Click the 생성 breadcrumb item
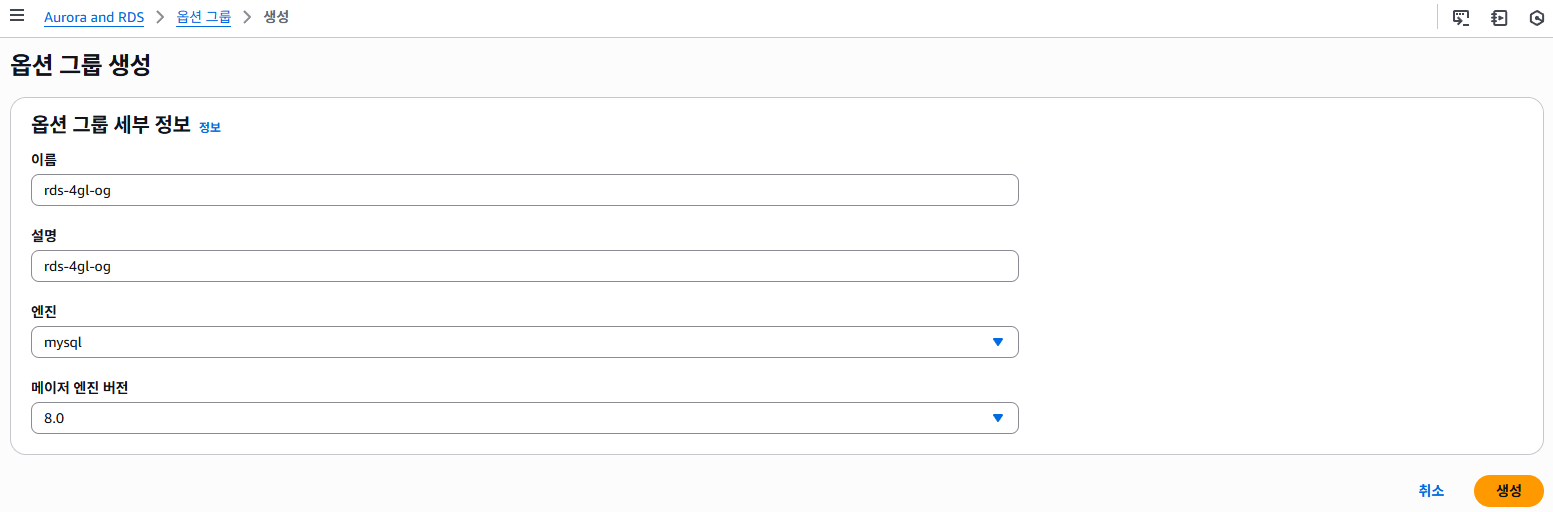This screenshot has height=512, width=1553. click(x=276, y=18)
